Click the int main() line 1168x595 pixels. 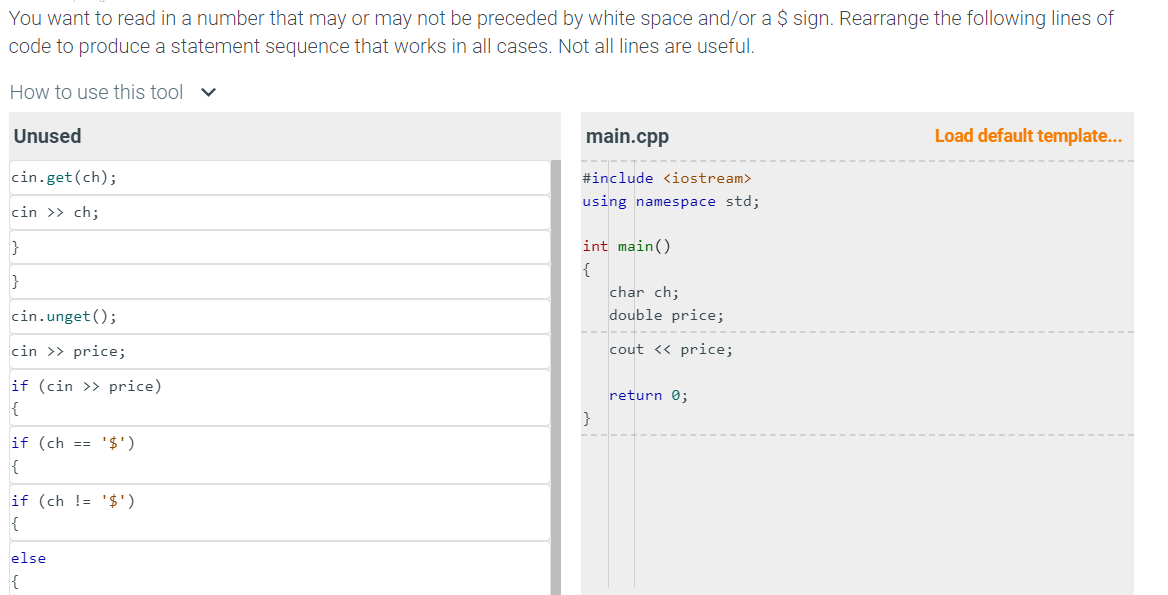(x=626, y=246)
